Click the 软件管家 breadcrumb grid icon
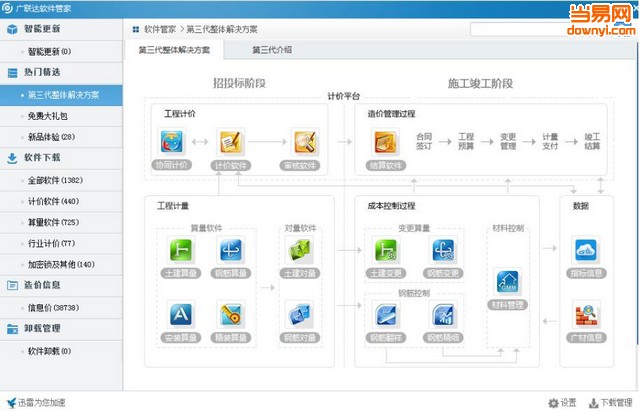Image resolution: width=640 pixels, height=411 pixels. point(136,29)
